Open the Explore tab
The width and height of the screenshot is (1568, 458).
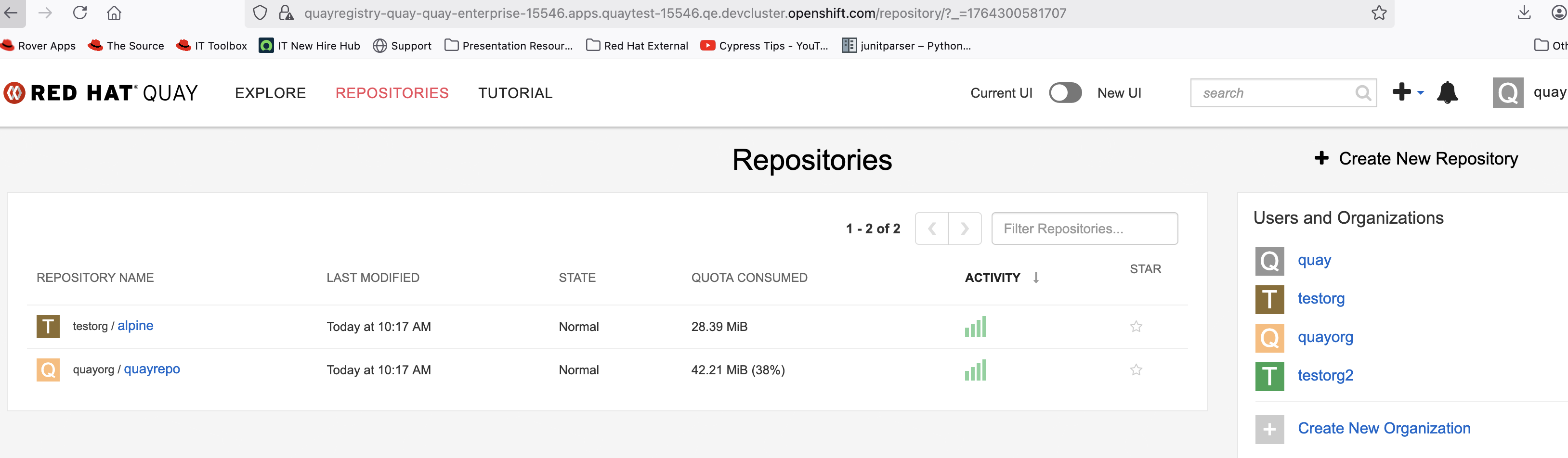[x=270, y=93]
